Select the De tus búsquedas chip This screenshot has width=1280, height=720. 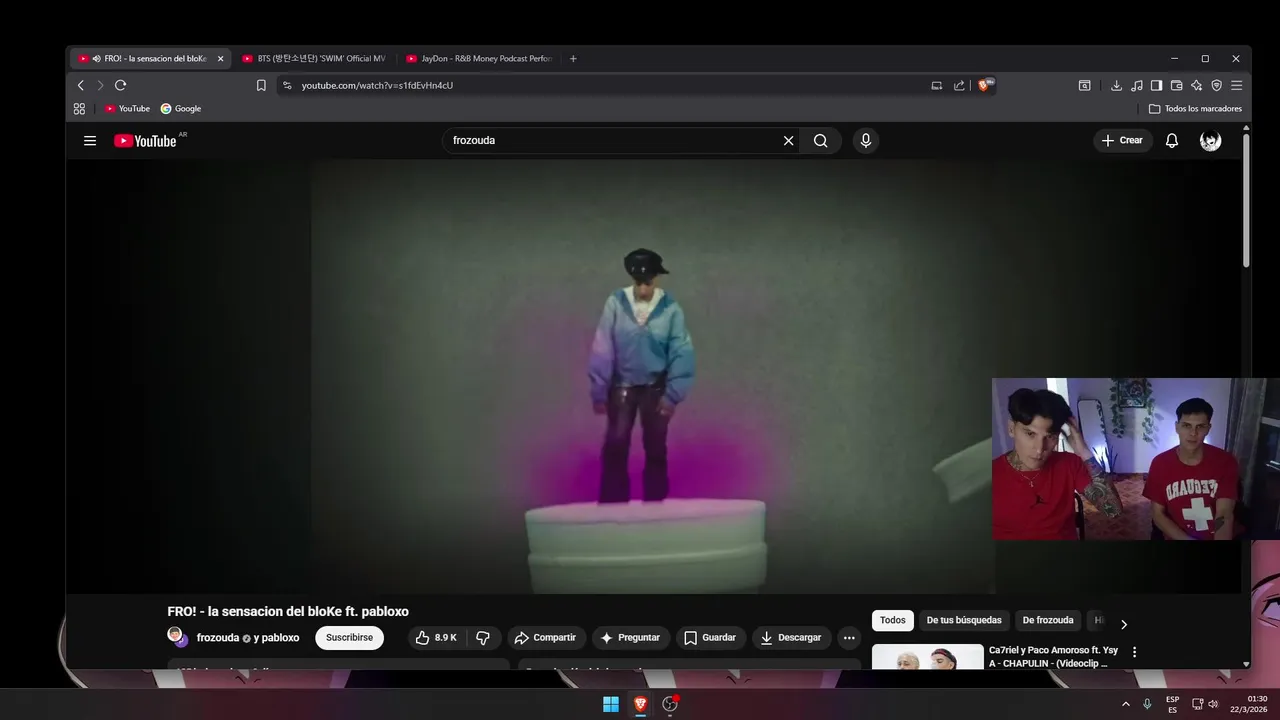point(964,621)
